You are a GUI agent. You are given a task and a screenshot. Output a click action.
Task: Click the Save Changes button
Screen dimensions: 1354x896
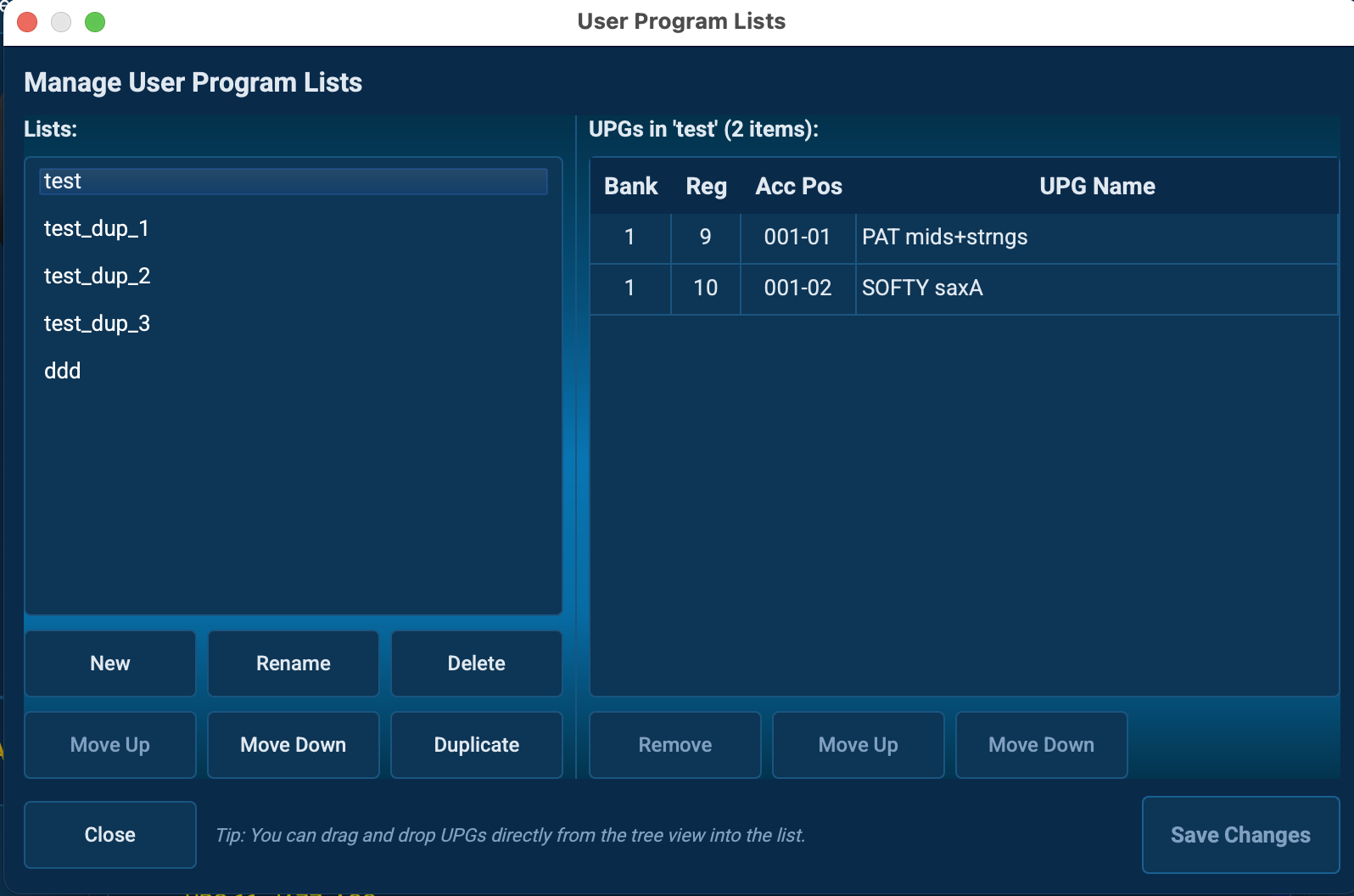coord(1241,835)
